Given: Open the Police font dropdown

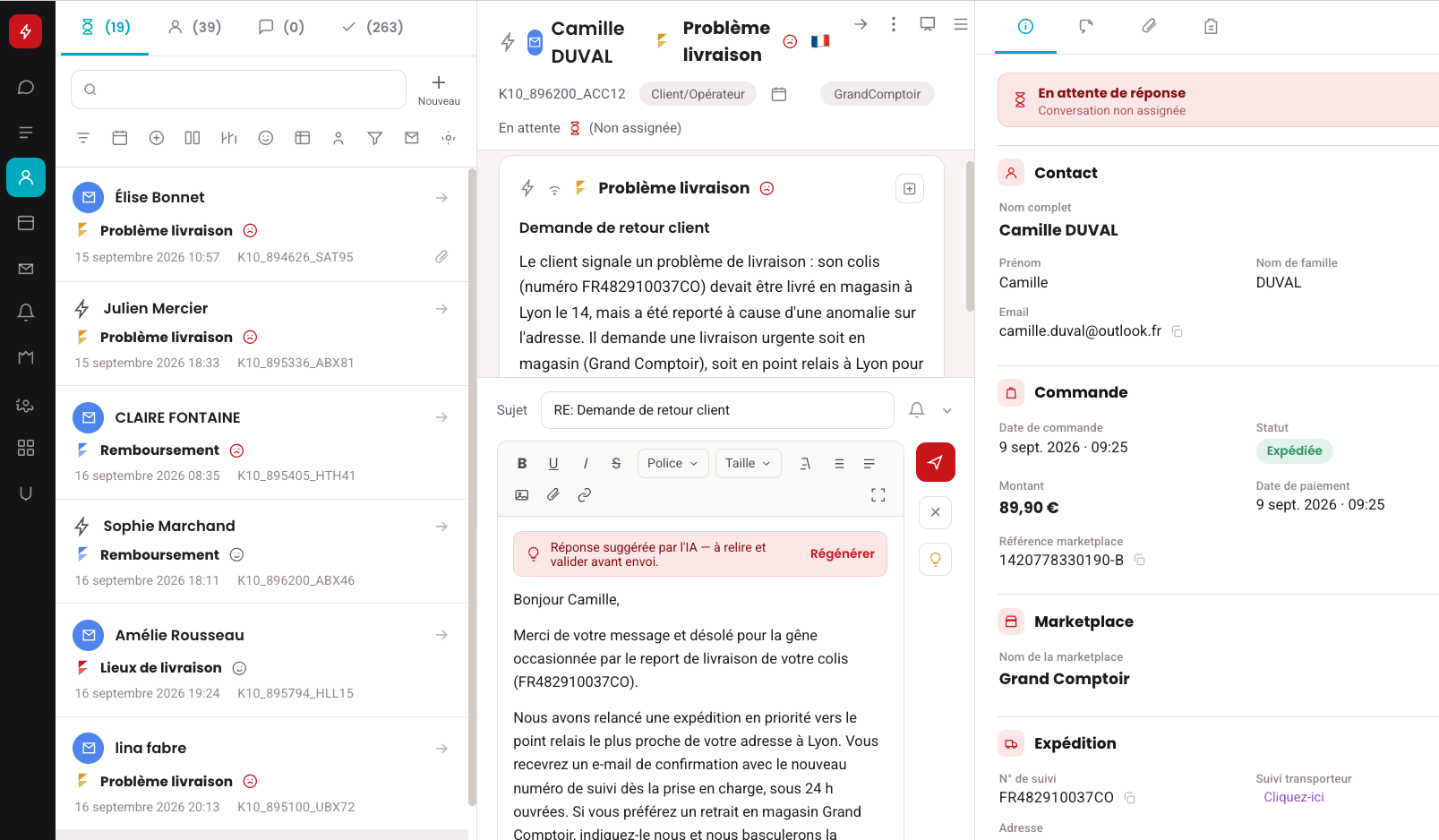Looking at the screenshot, I should pyautogui.click(x=672, y=463).
